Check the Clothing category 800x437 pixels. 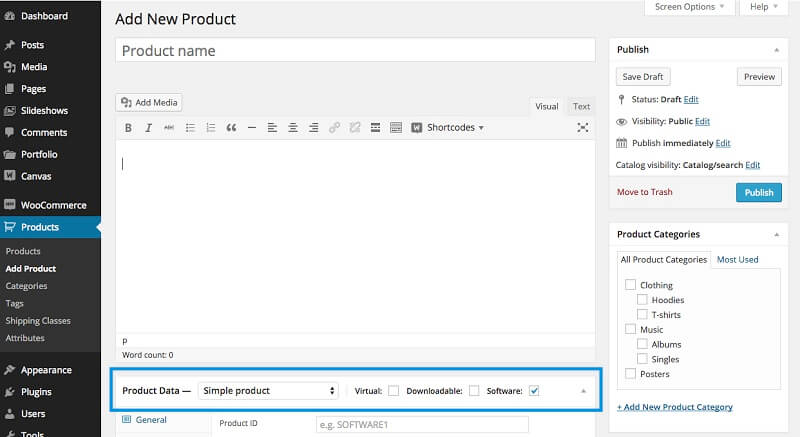click(x=631, y=285)
